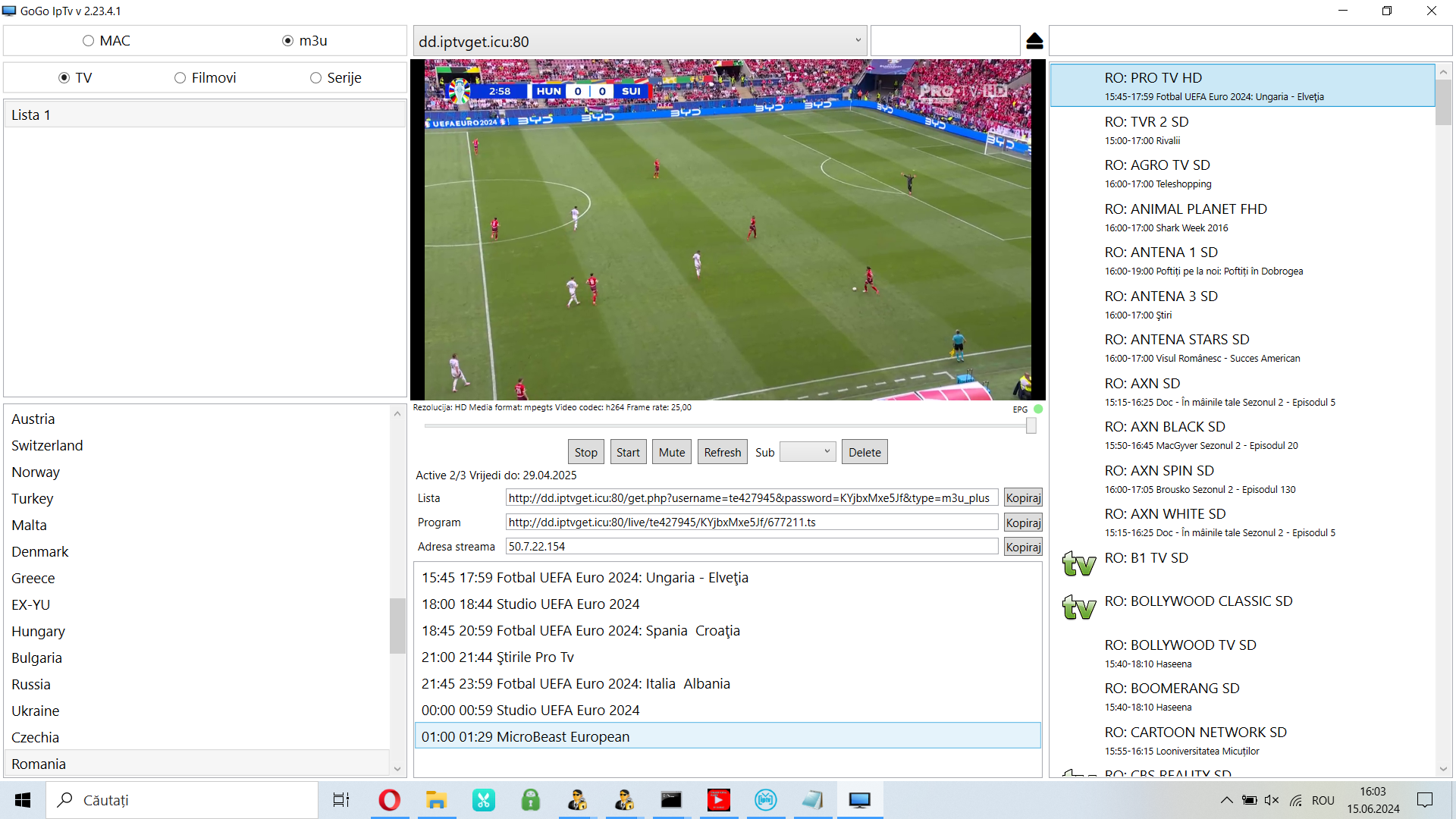The image size is (1456, 819).
Task: Open the first spy-with-lock app in taskbar
Action: coord(577,800)
